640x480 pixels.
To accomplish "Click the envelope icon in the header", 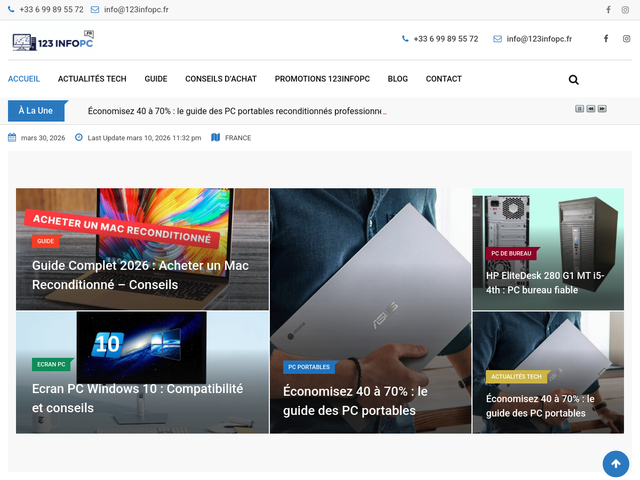I will pyautogui.click(x=497, y=39).
